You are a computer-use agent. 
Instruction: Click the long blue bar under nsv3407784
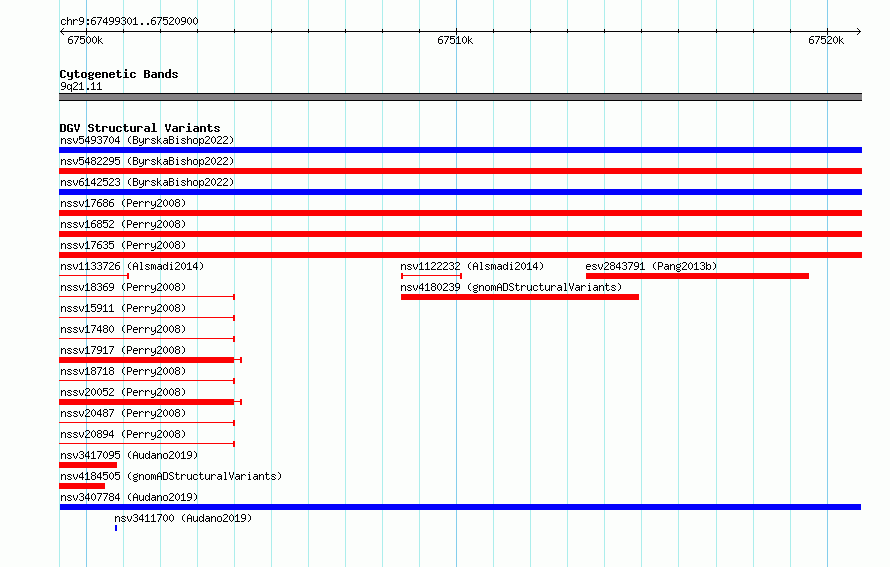tap(460, 507)
